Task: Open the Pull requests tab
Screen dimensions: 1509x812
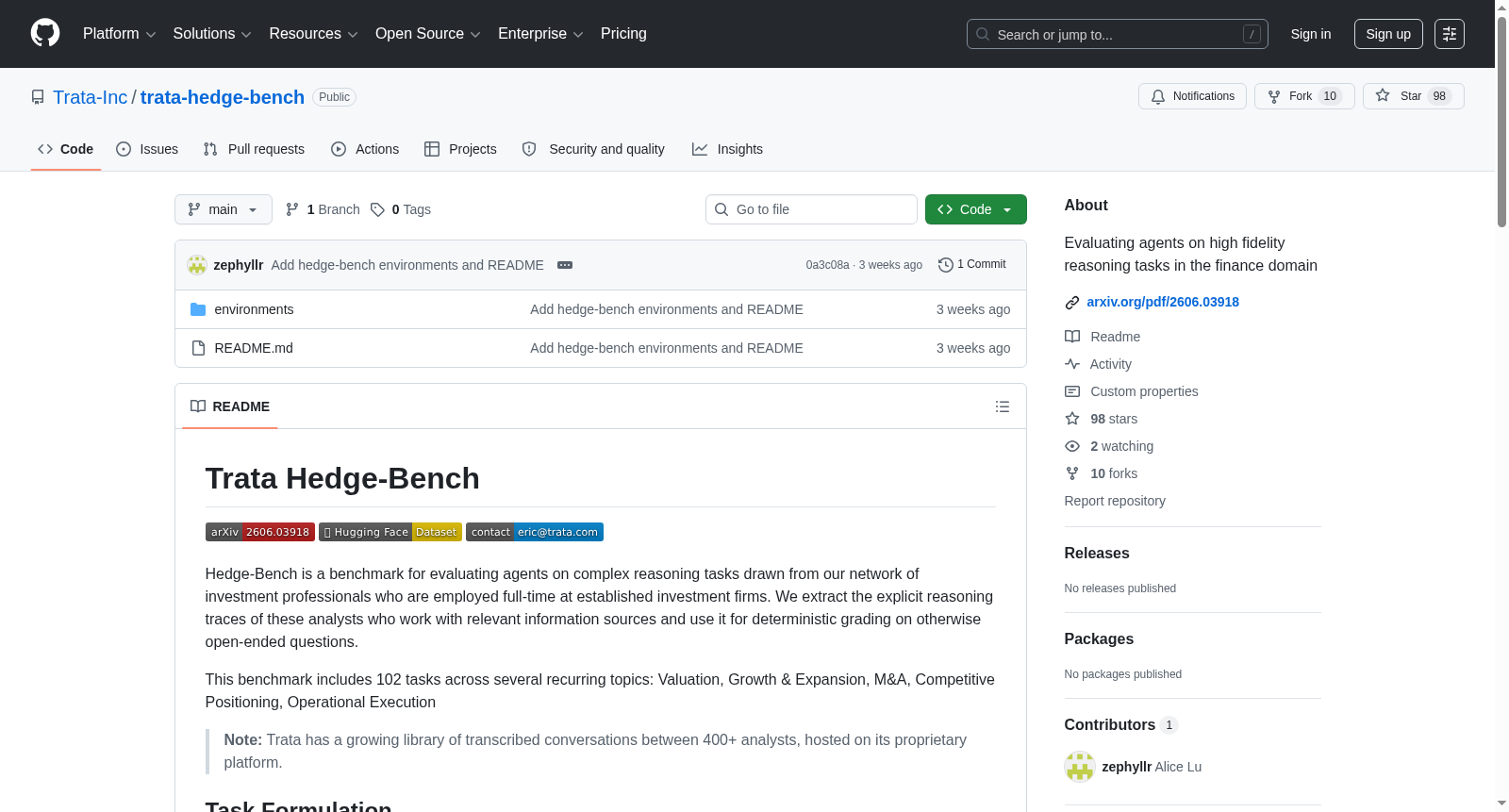Action: 254,149
